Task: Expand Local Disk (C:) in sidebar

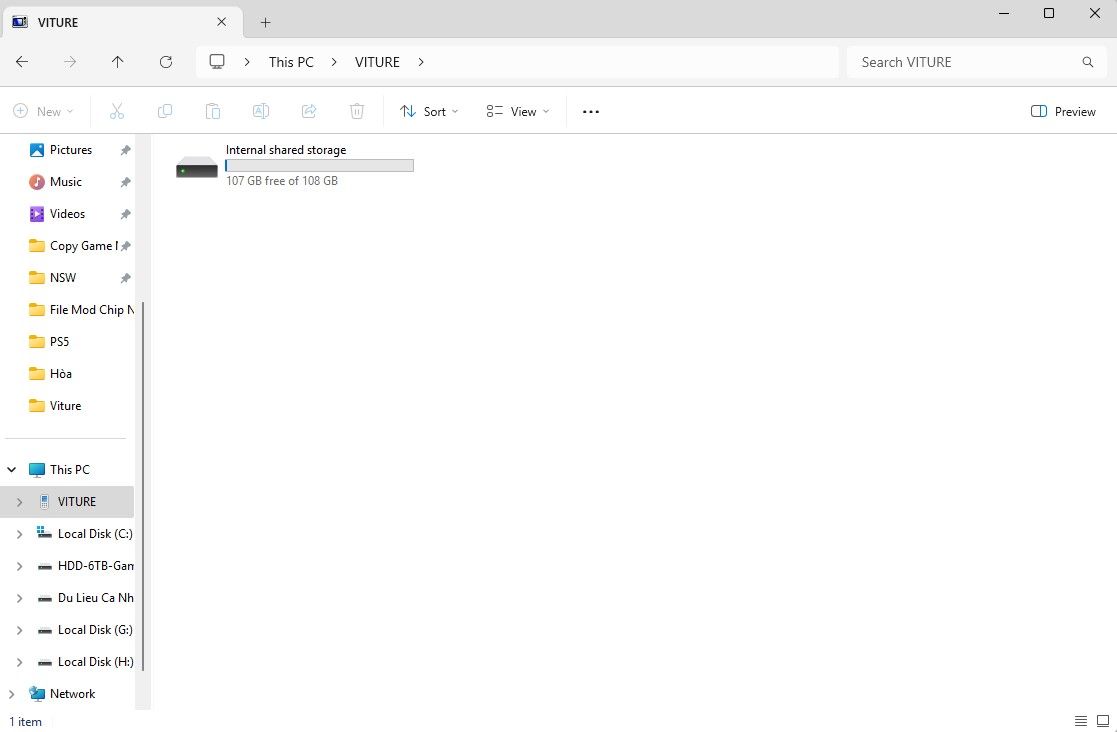Action: [19, 533]
